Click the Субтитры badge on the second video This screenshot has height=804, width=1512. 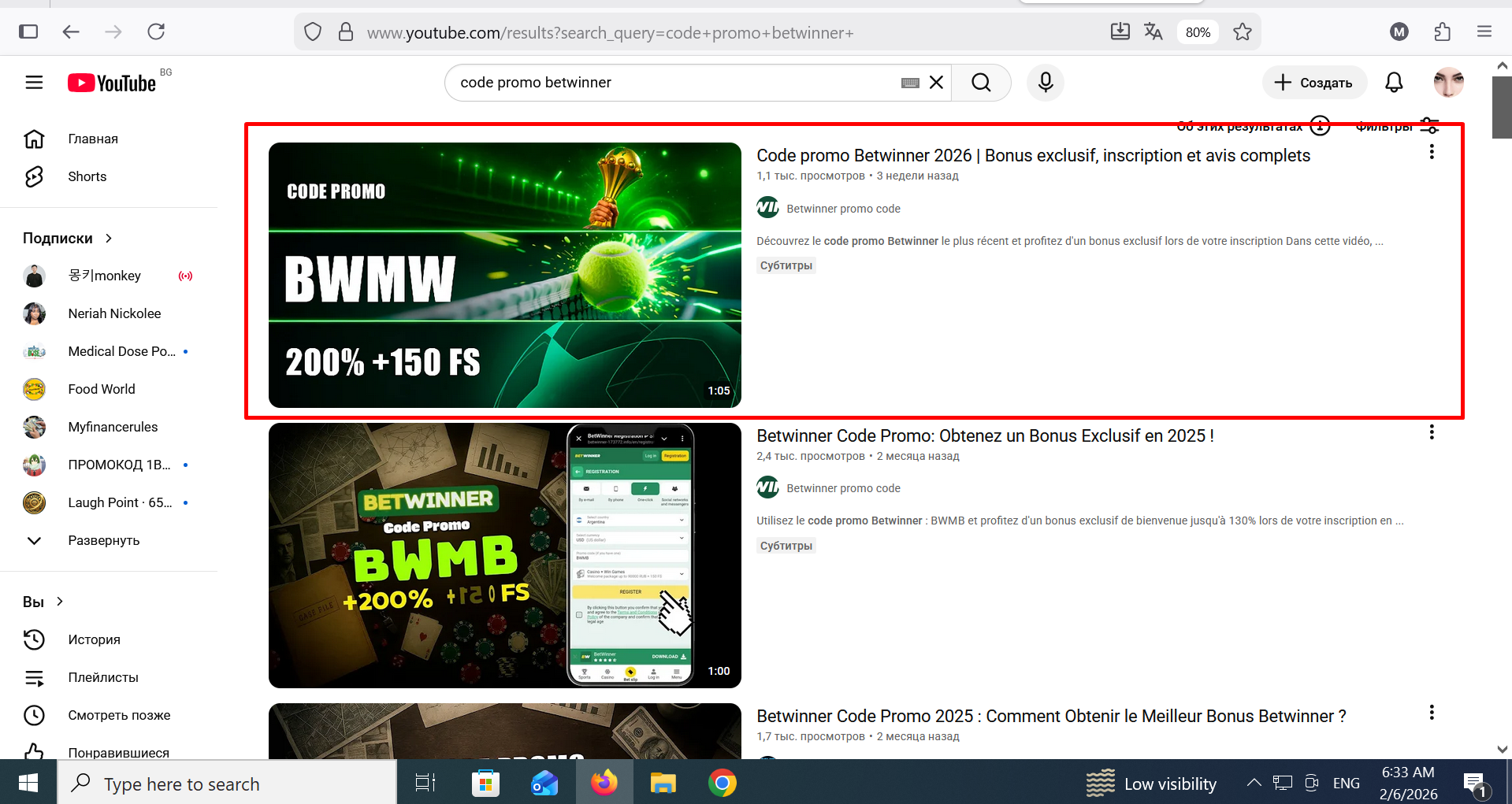point(786,546)
